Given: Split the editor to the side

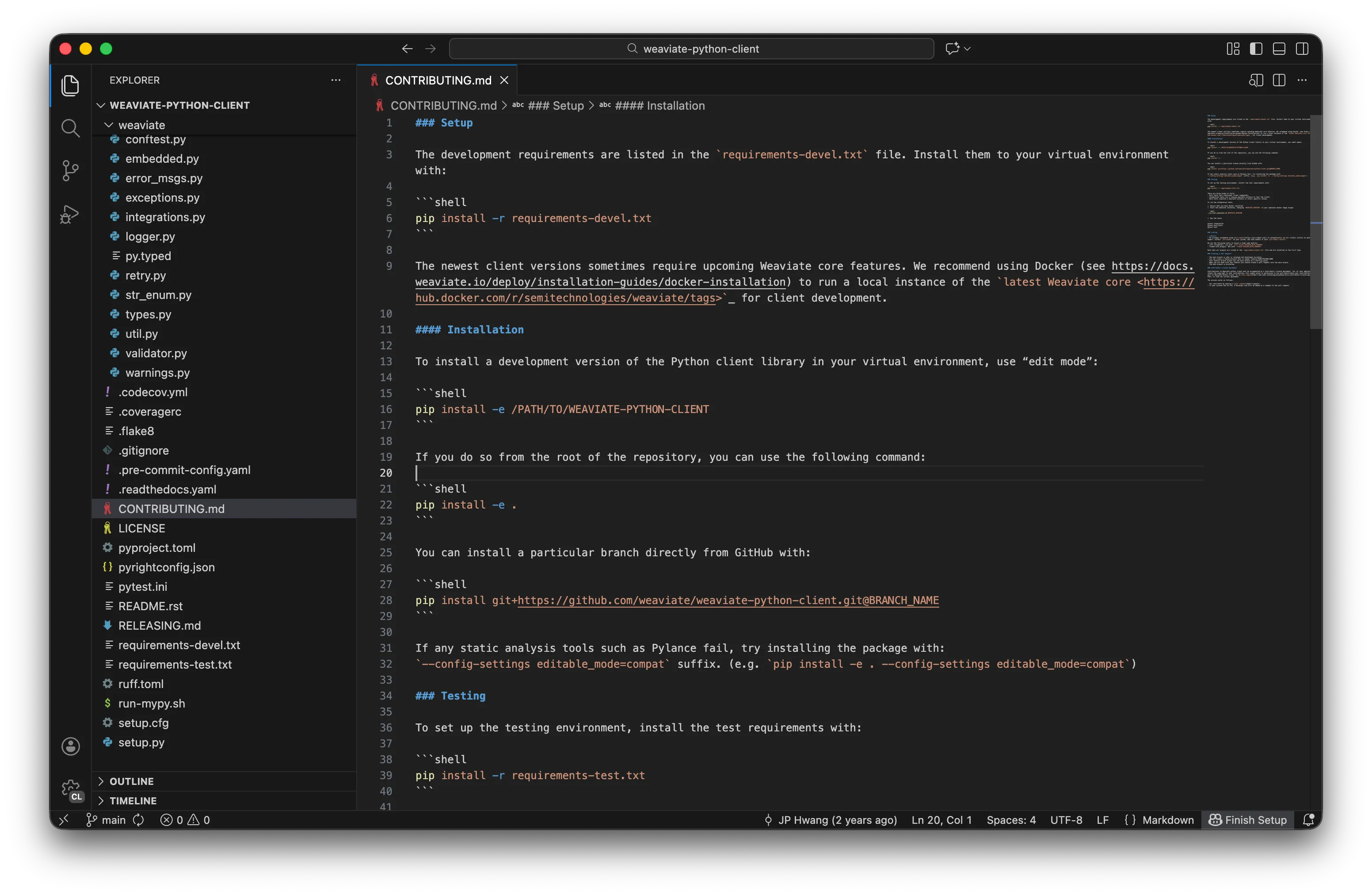Looking at the screenshot, I should tap(1279, 80).
